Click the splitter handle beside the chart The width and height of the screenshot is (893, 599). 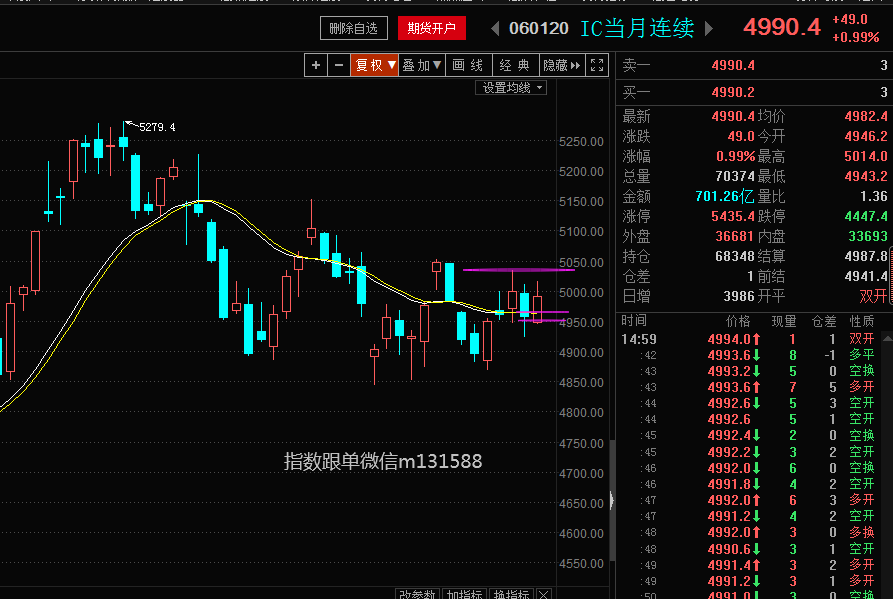612,500
